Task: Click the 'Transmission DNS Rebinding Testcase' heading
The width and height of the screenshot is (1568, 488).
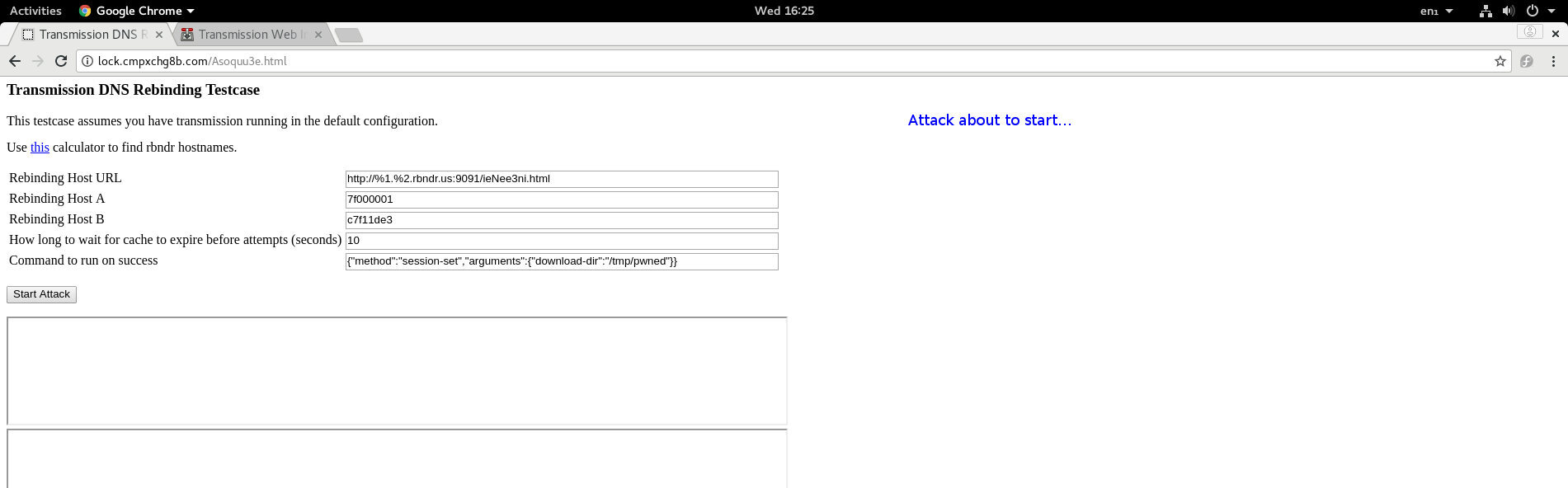Action: click(133, 90)
